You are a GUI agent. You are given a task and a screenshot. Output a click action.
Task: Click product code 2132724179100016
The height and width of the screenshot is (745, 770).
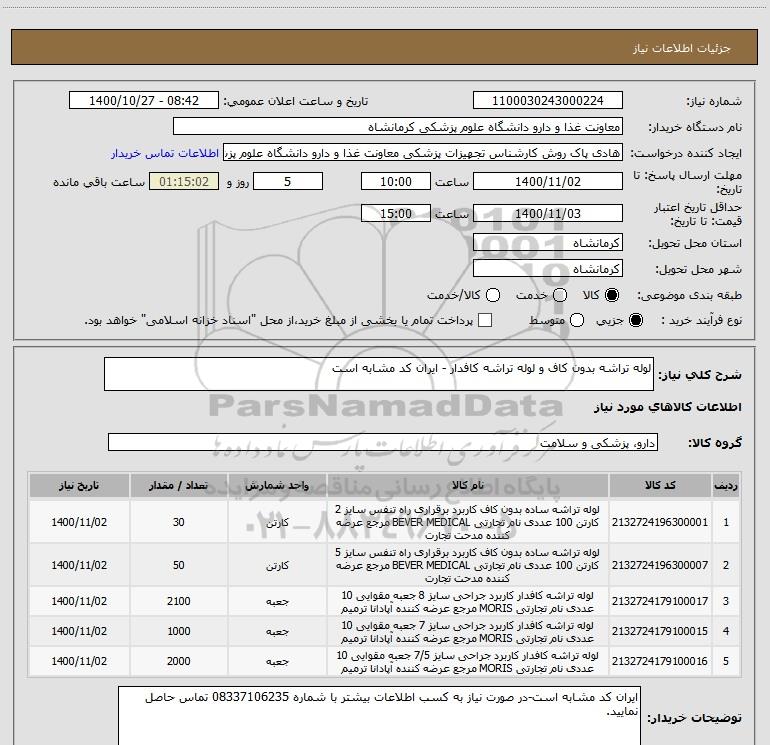point(660,661)
